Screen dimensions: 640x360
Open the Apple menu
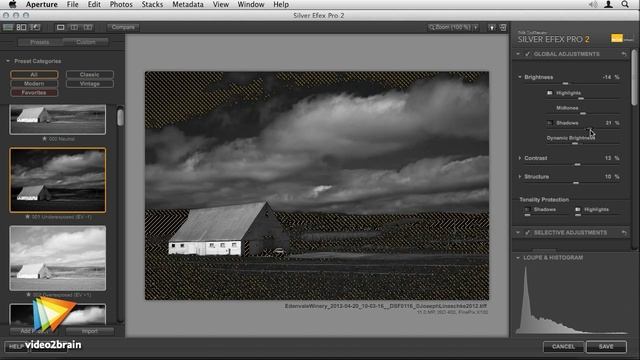[12, 4]
